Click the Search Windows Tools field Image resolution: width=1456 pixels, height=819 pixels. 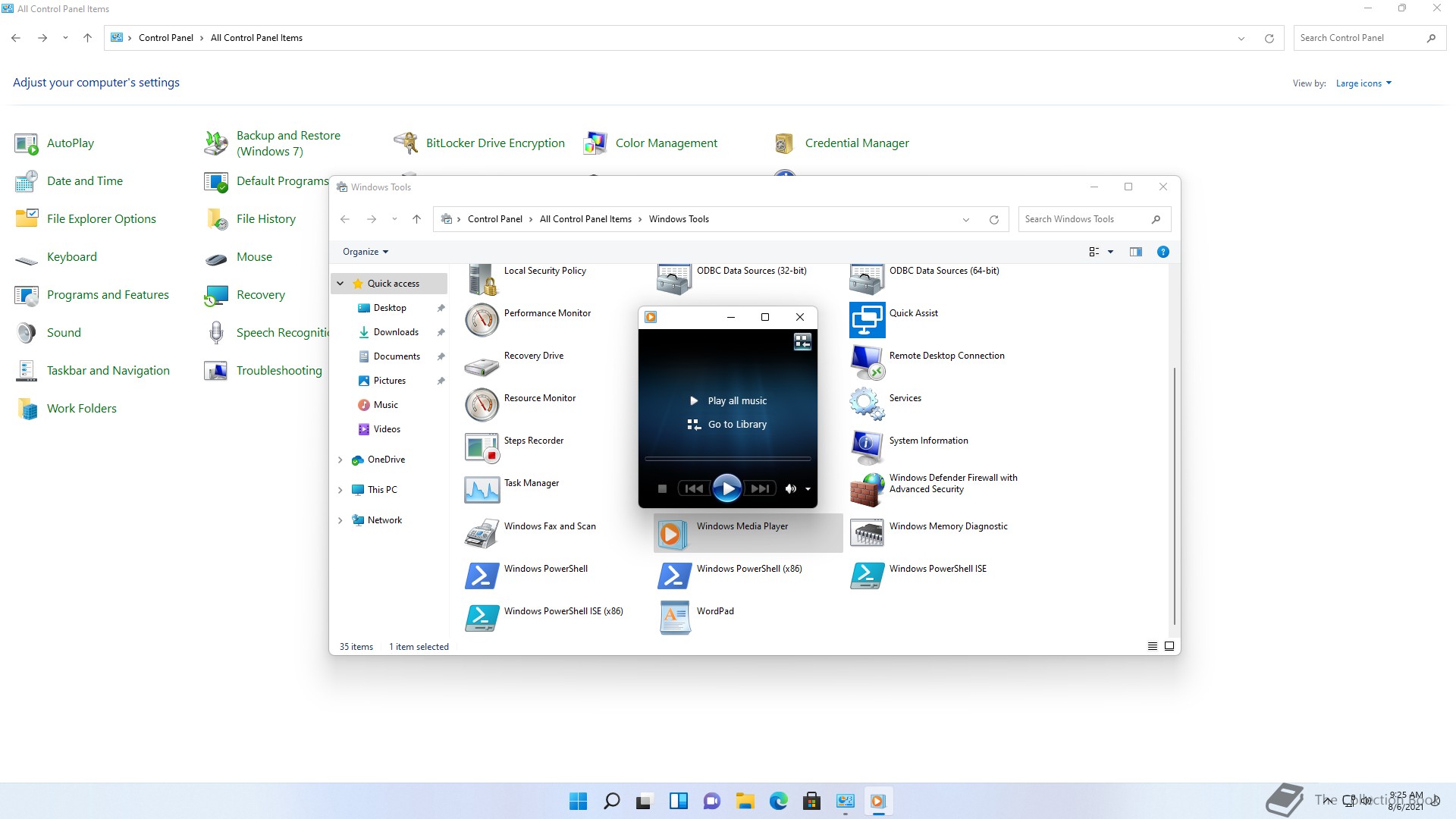(1094, 219)
